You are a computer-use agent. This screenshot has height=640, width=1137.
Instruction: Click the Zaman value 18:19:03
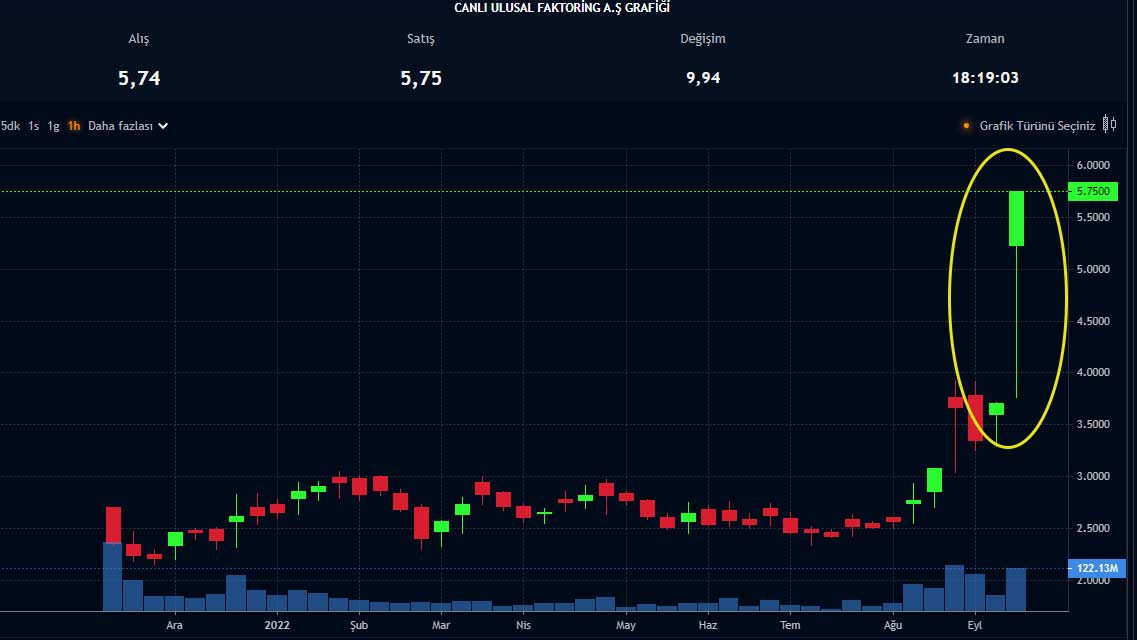[985, 78]
